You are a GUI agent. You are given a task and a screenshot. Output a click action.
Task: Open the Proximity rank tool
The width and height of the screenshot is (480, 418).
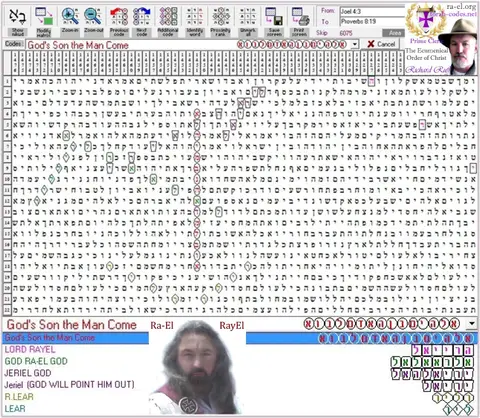pyautogui.click(x=221, y=16)
